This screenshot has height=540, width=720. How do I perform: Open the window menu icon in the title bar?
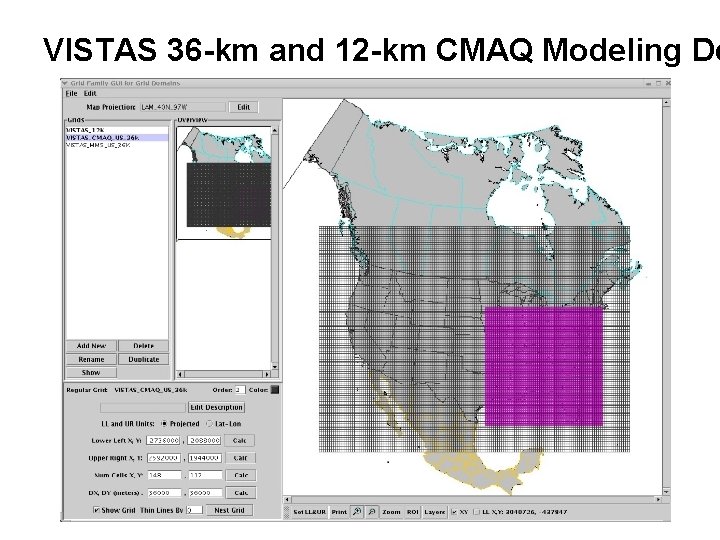[x=65, y=83]
